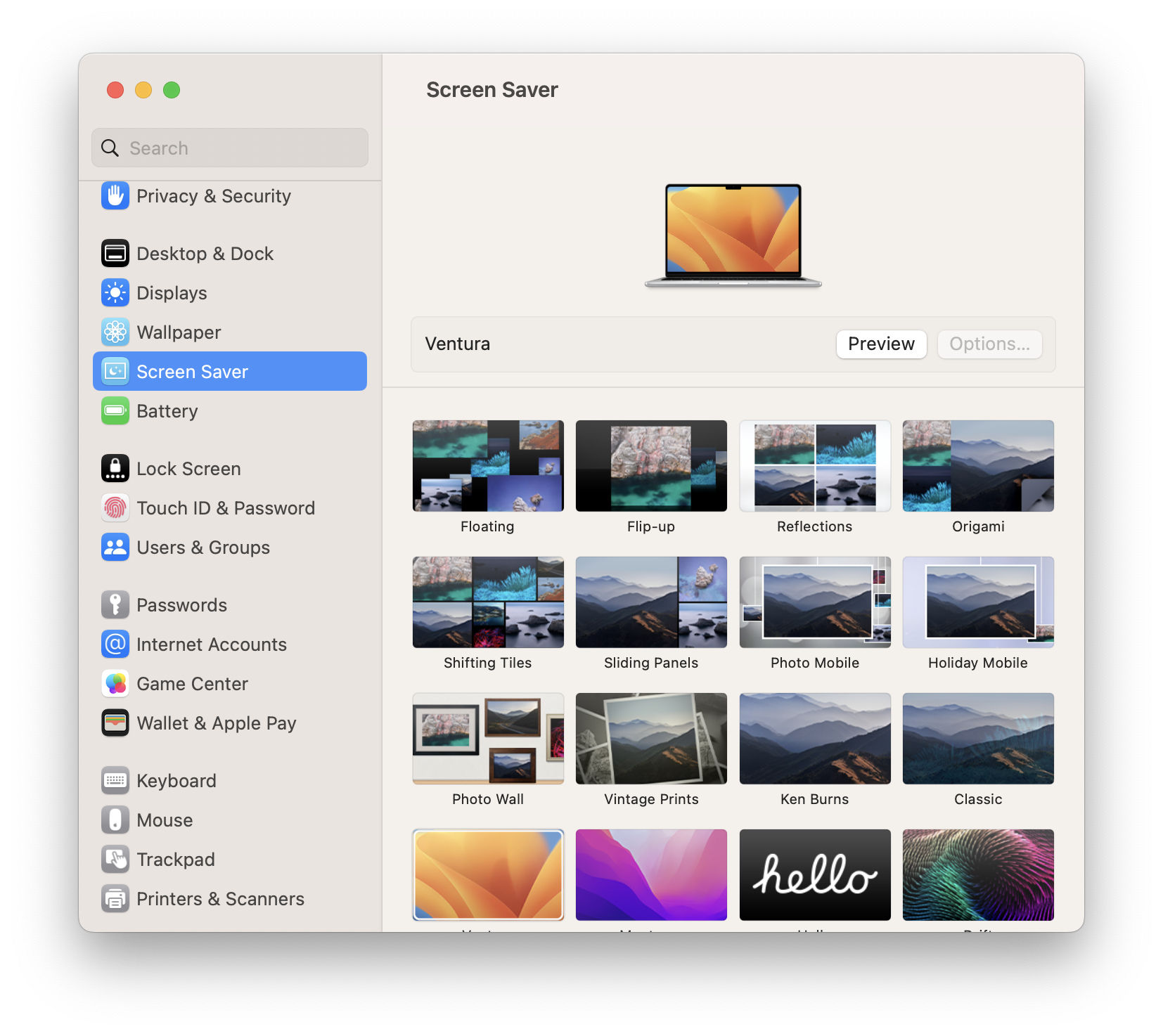Screen dimensions: 1163x1036
Task: Click the Preview button
Action: coord(881,344)
